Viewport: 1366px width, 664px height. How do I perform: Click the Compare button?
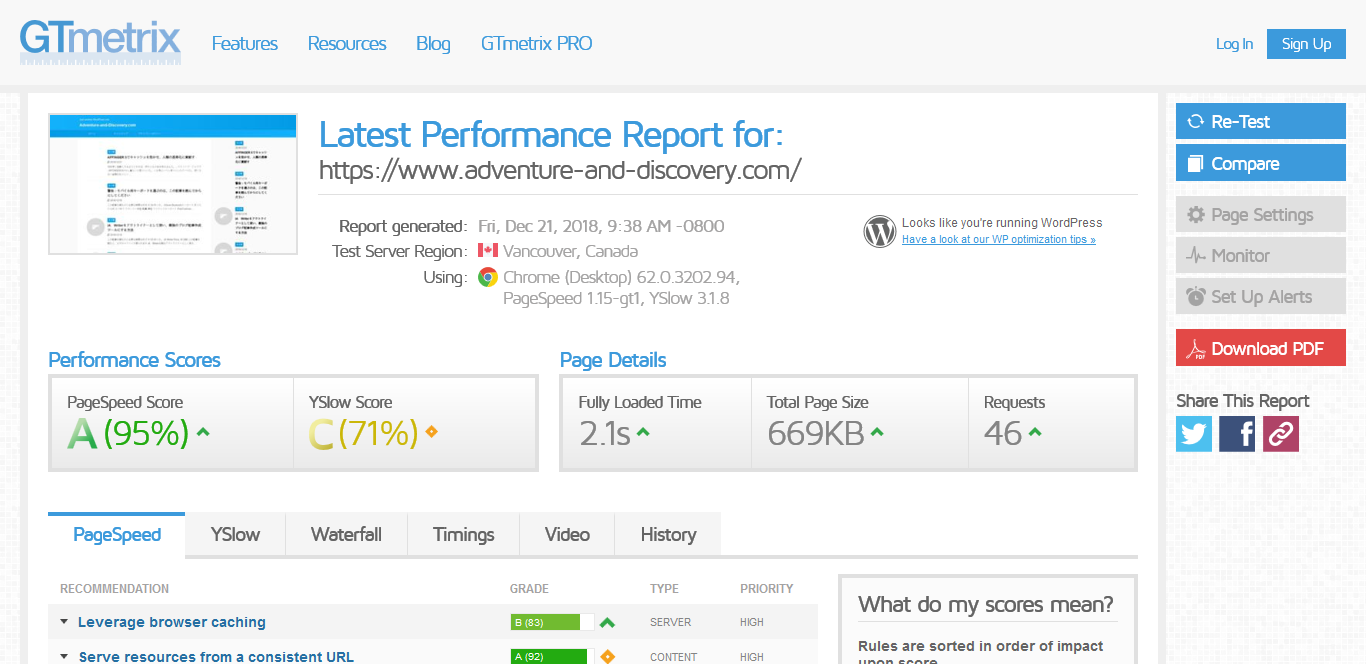(1261, 163)
